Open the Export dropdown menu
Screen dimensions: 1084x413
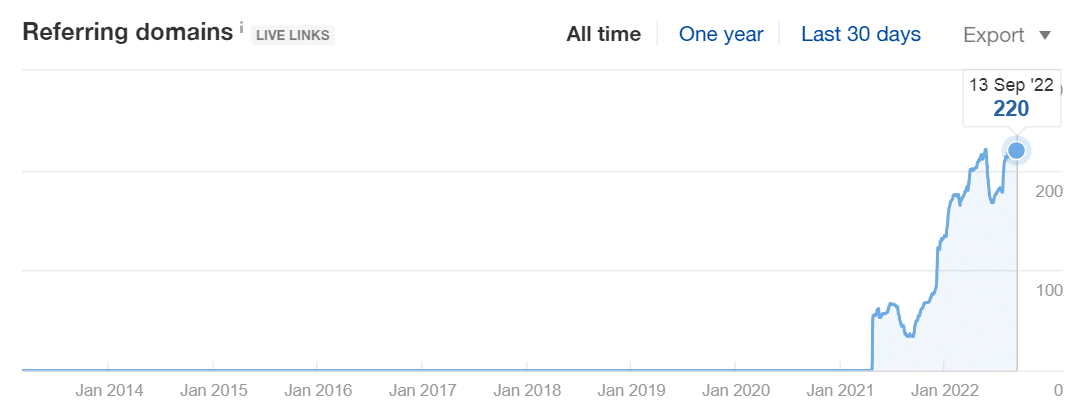coord(1007,35)
